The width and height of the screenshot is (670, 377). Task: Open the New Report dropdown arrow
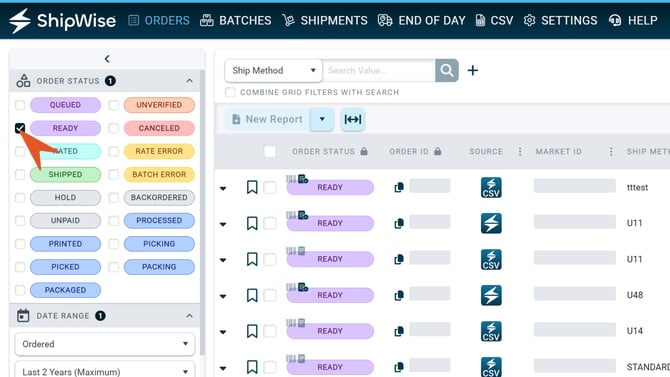322,119
